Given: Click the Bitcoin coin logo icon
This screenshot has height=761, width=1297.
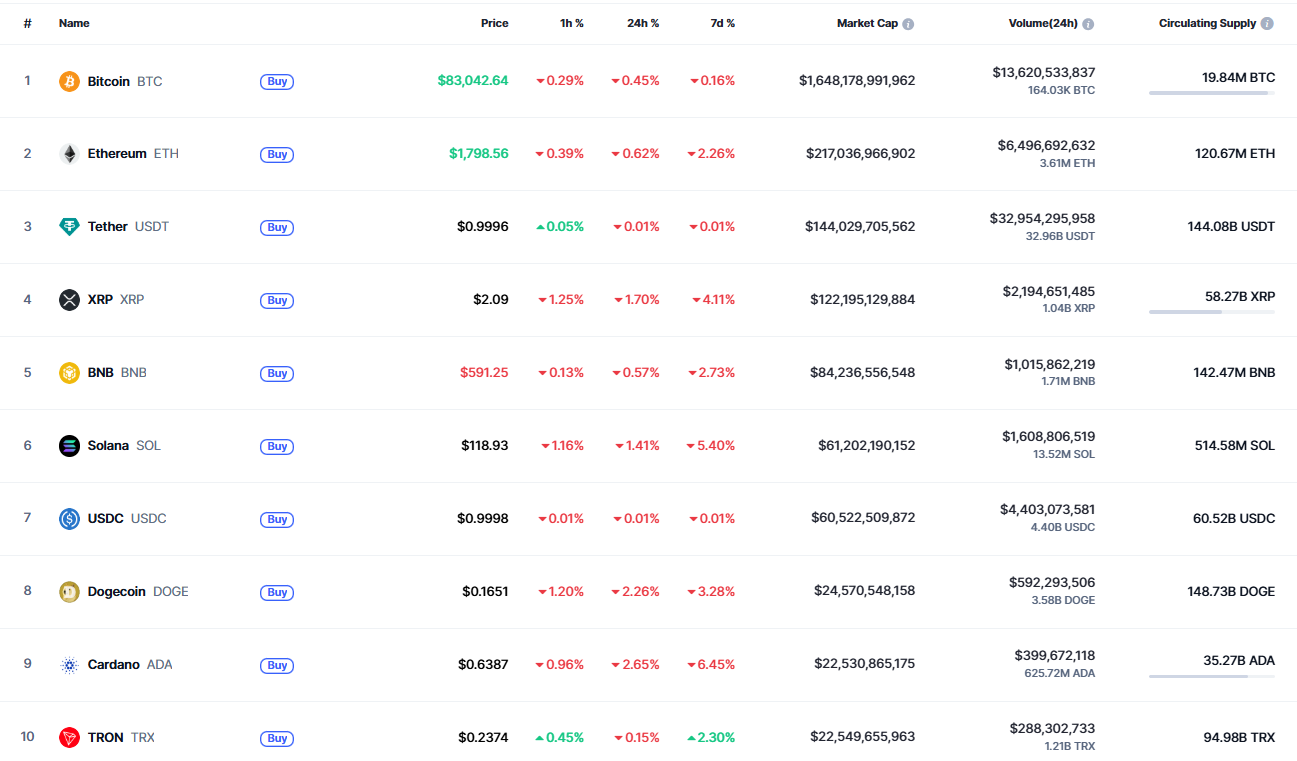Looking at the screenshot, I should 69,81.
